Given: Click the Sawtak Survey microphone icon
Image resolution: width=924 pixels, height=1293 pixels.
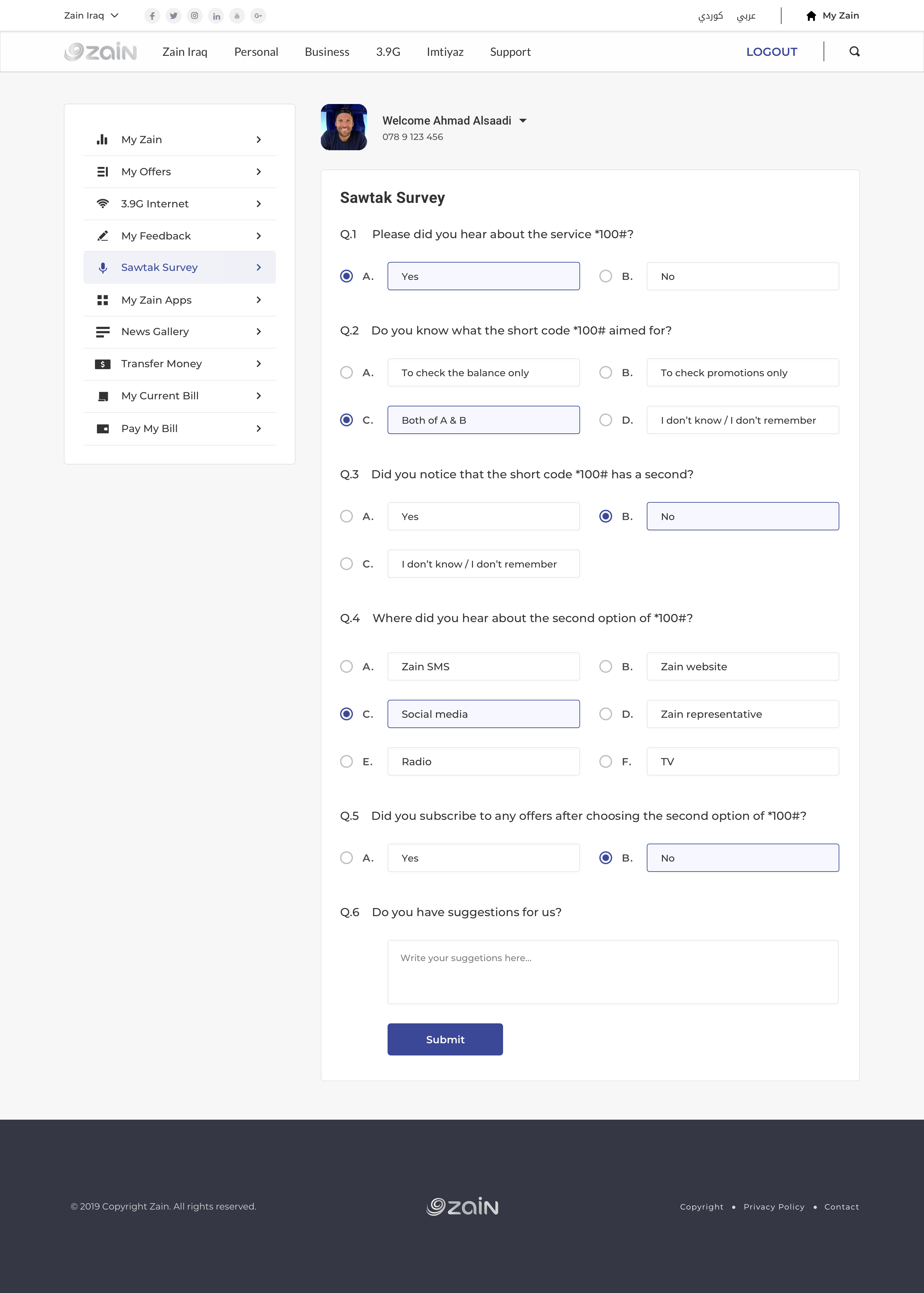Looking at the screenshot, I should [102, 267].
